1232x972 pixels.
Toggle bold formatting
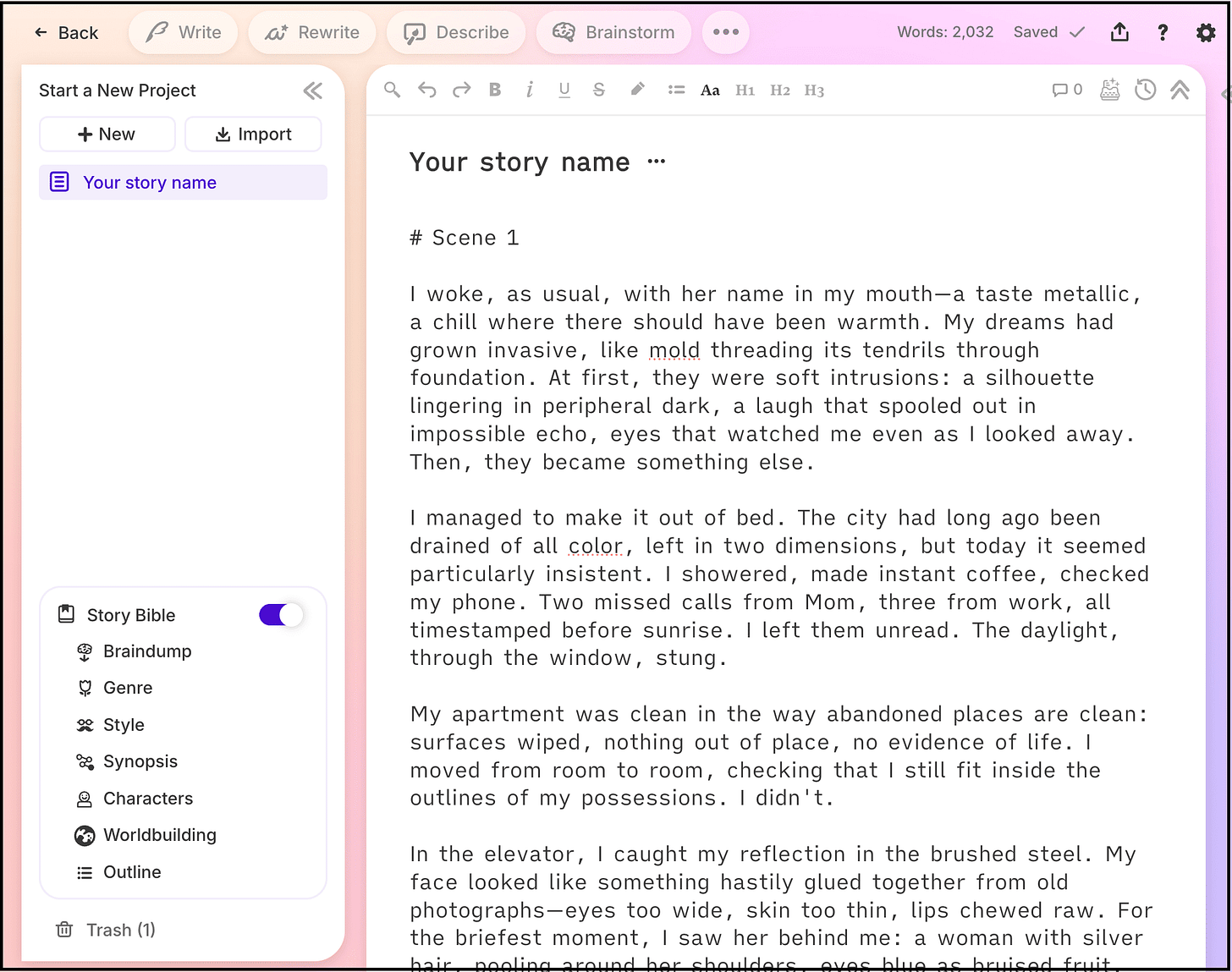[x=495, y=90]
